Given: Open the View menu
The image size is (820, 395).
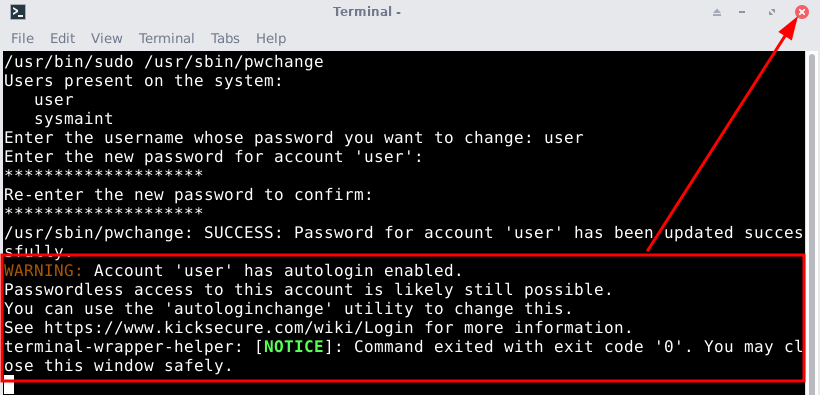Looking at the screenshot, I should [x=107, y=38].
